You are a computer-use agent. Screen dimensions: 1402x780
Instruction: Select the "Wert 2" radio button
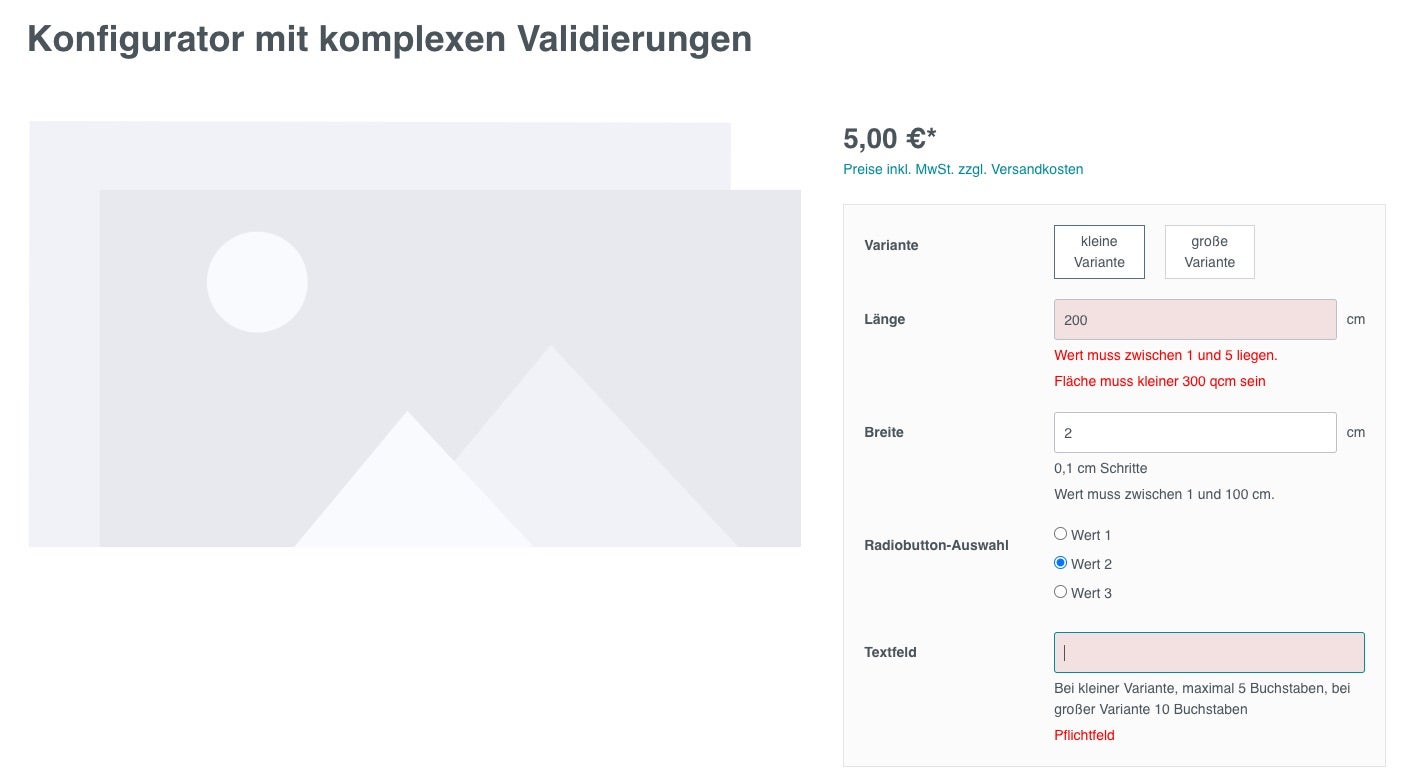1061,563
